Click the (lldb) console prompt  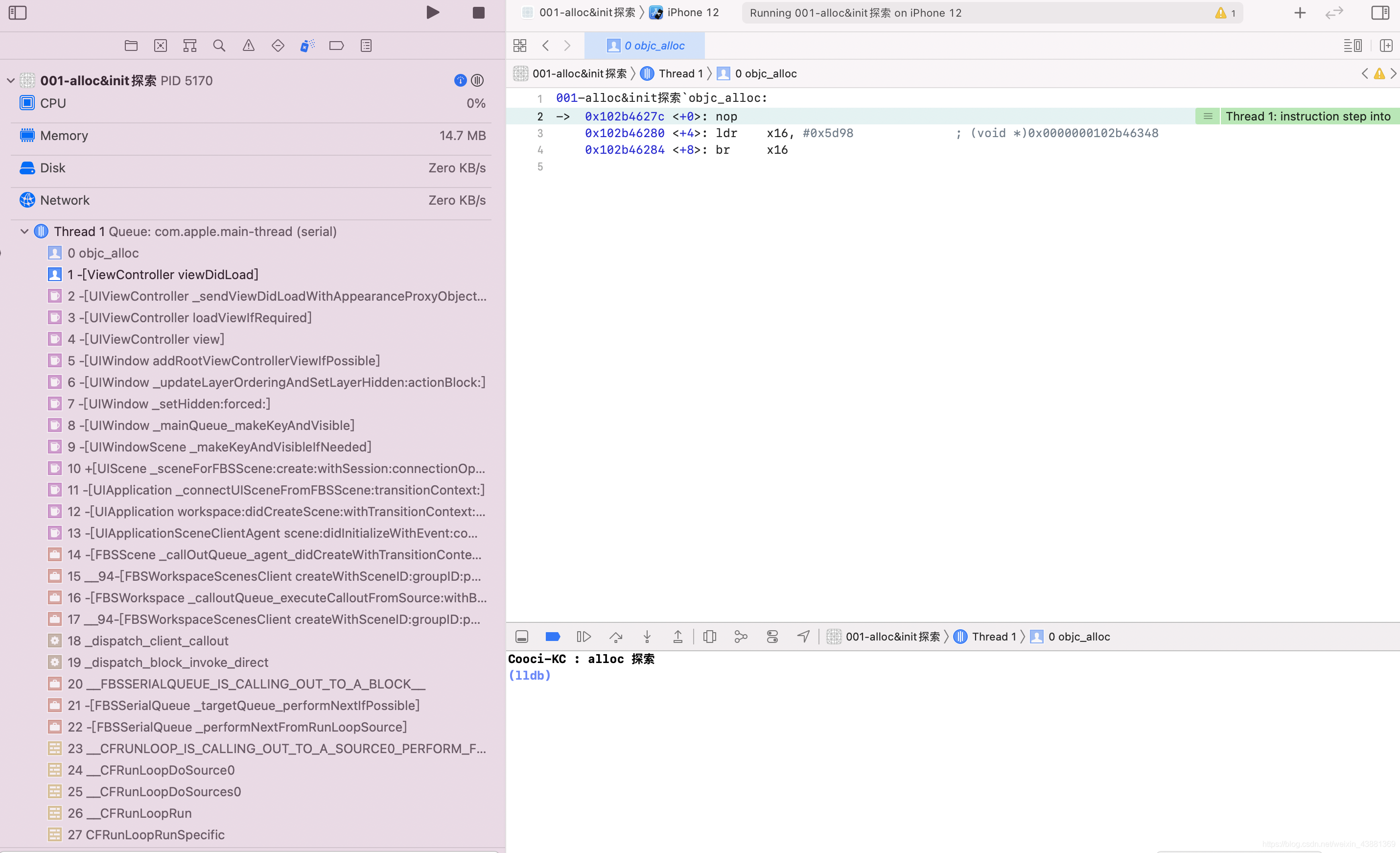pos(530,675)
